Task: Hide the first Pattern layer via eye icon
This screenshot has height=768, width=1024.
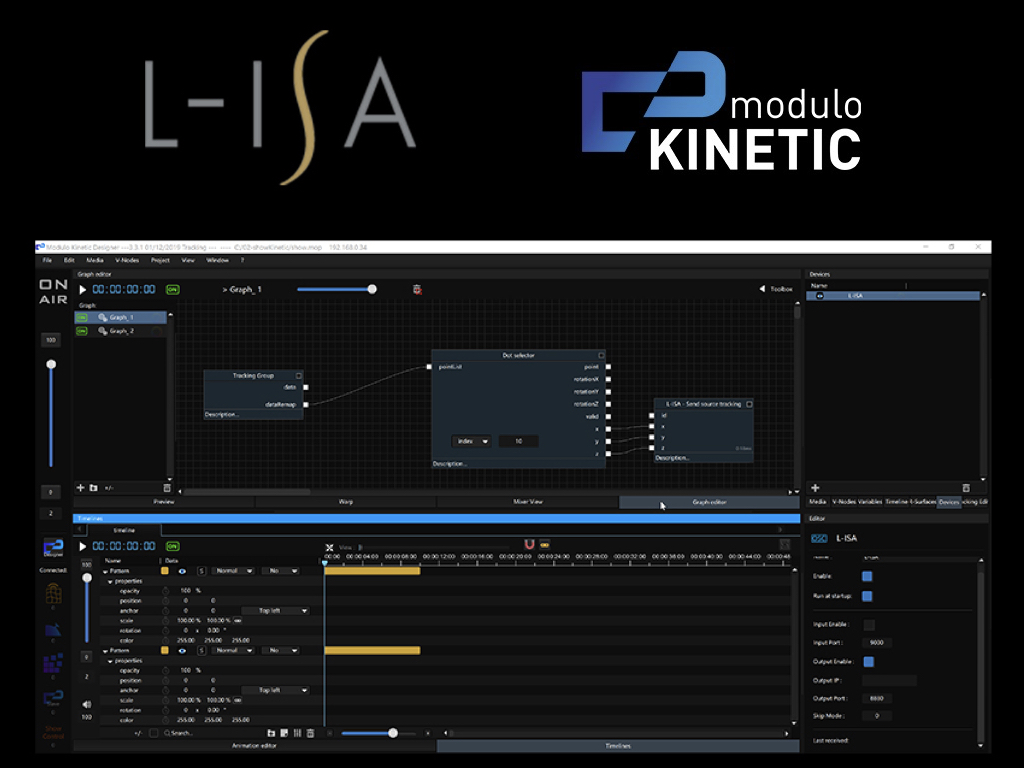Action: [x=182, y=571]
